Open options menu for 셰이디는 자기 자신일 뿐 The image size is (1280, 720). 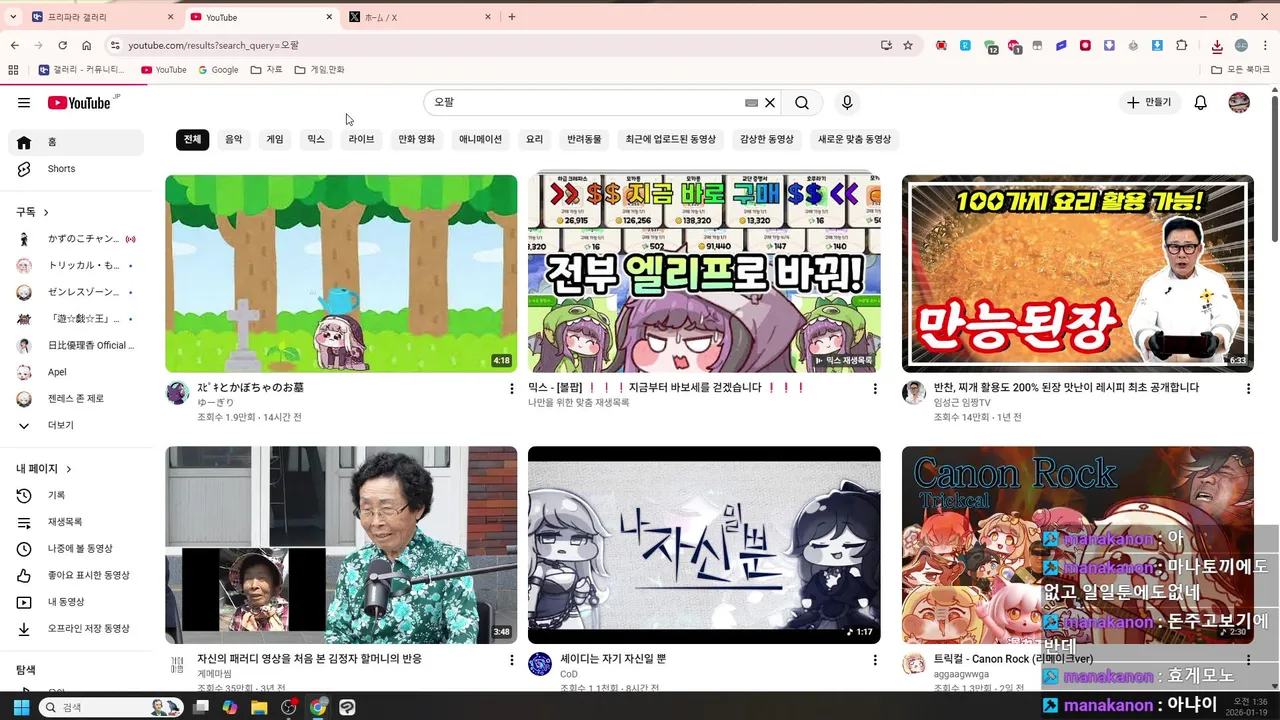click(x=875, y=661)
